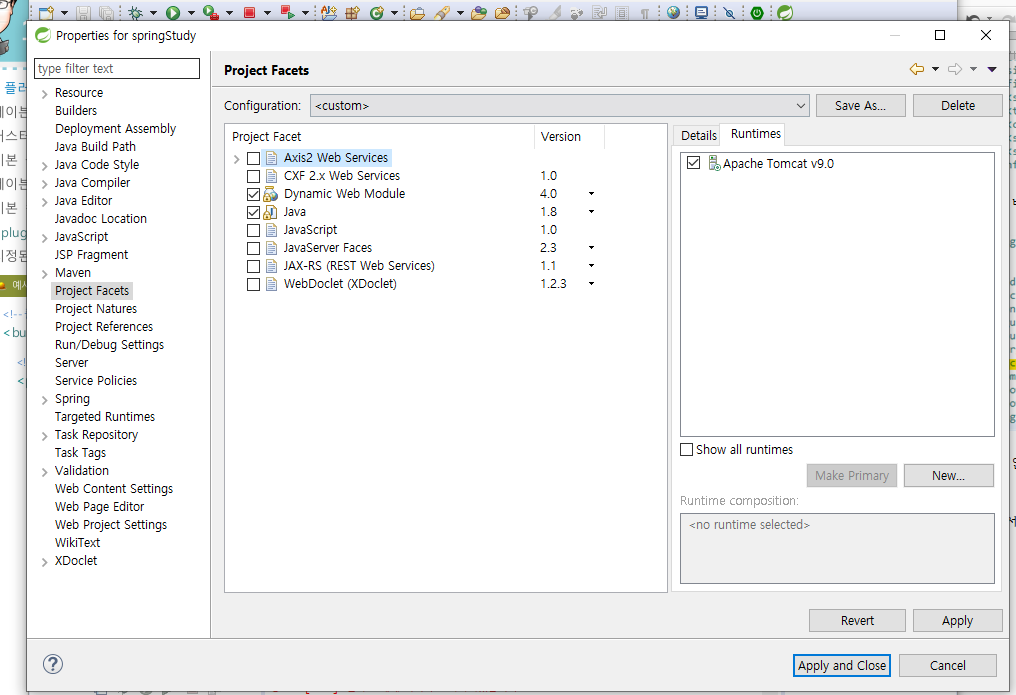Image resolution: width=1016 pixels, height=695 pixels.
Task: Enable the JavaScript facet checkbox
Action: [x=253, y=231]
